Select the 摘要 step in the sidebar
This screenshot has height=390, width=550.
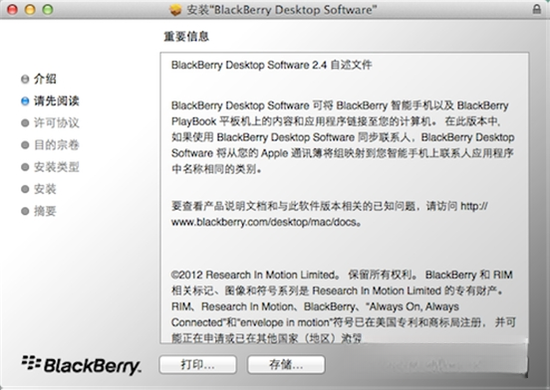(x=45, y=211)
